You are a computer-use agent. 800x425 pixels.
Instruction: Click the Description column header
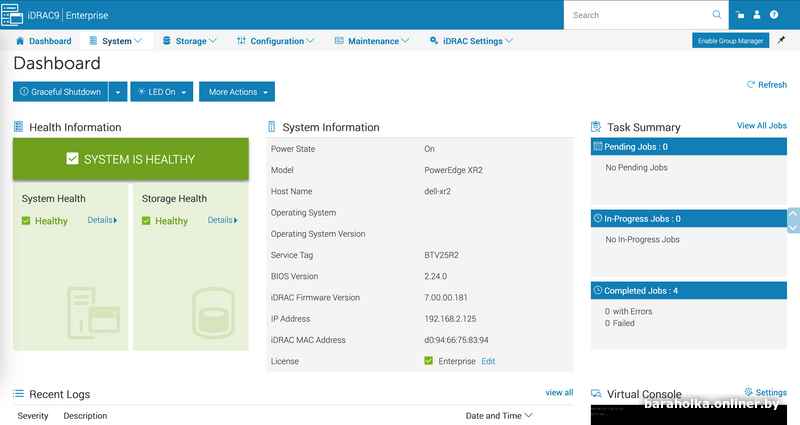pyautogui.click(x=85, y=416)
